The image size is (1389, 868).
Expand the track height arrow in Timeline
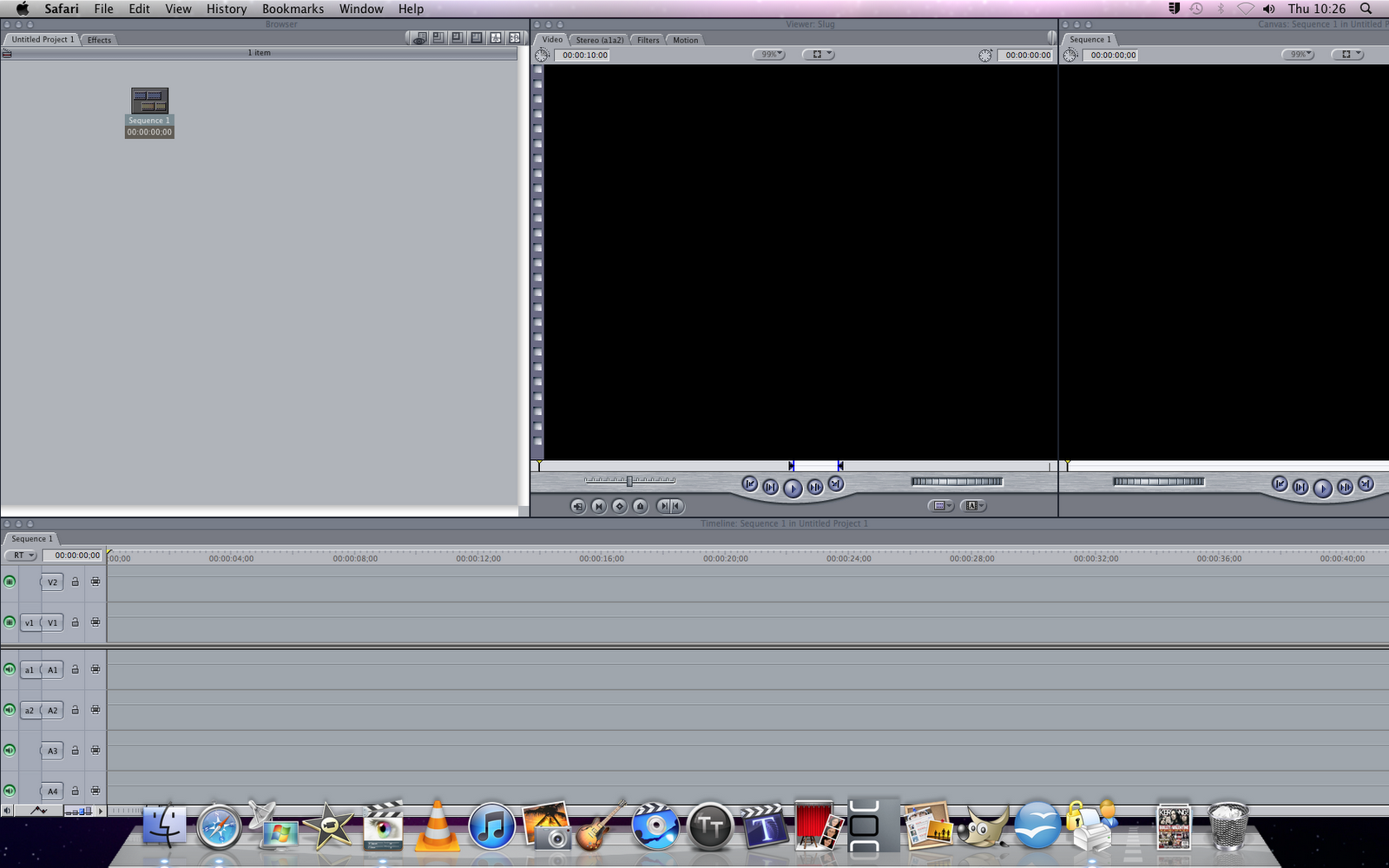[101, 811]
